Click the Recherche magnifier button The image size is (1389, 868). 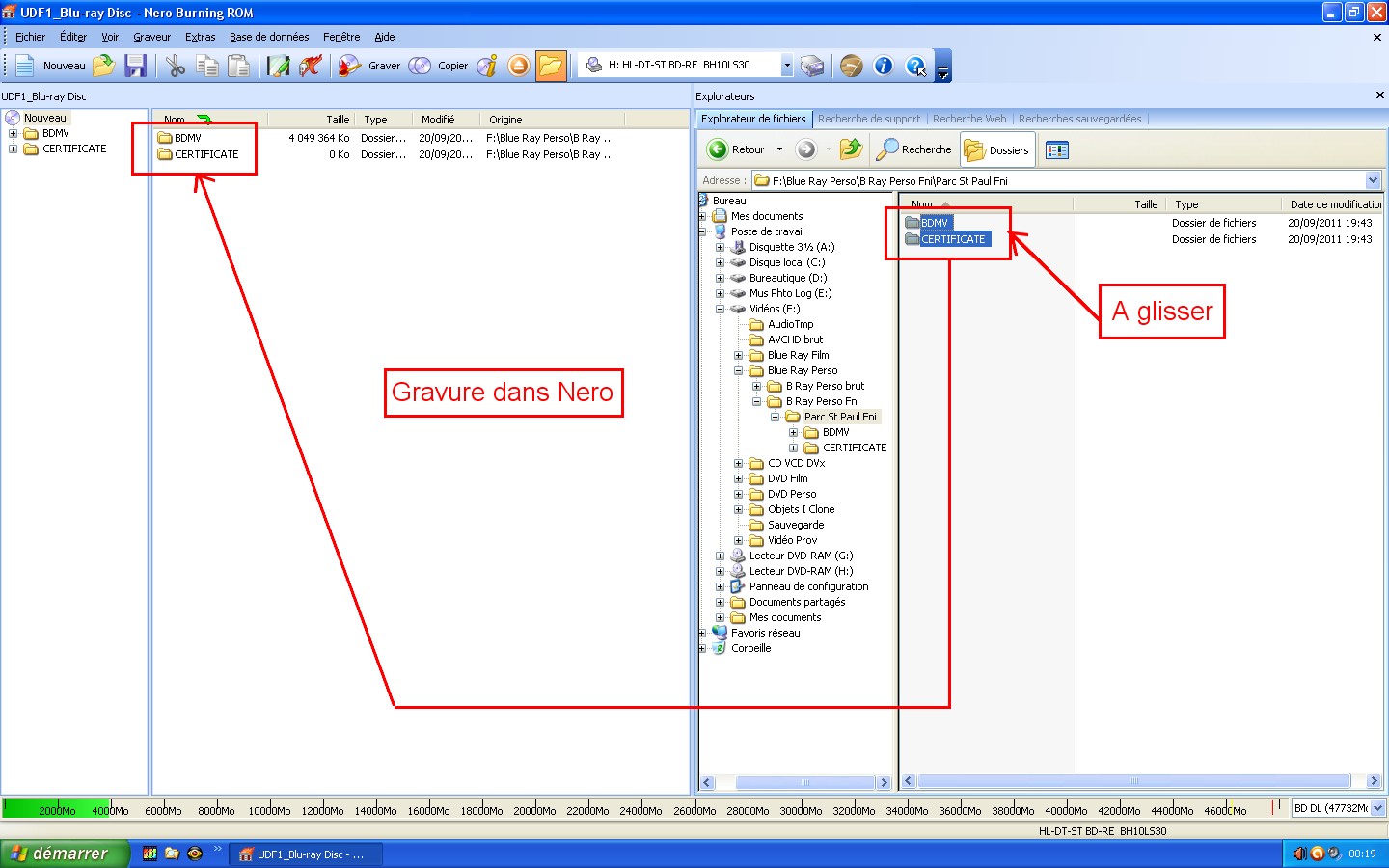[914, 149]
